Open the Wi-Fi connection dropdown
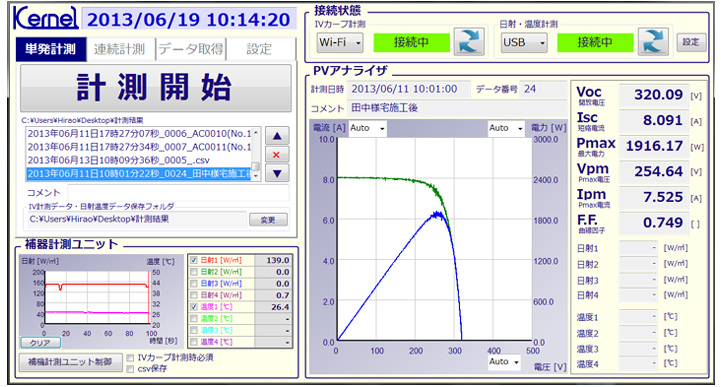This screenshot has width=721, height=387. (340, 42)
